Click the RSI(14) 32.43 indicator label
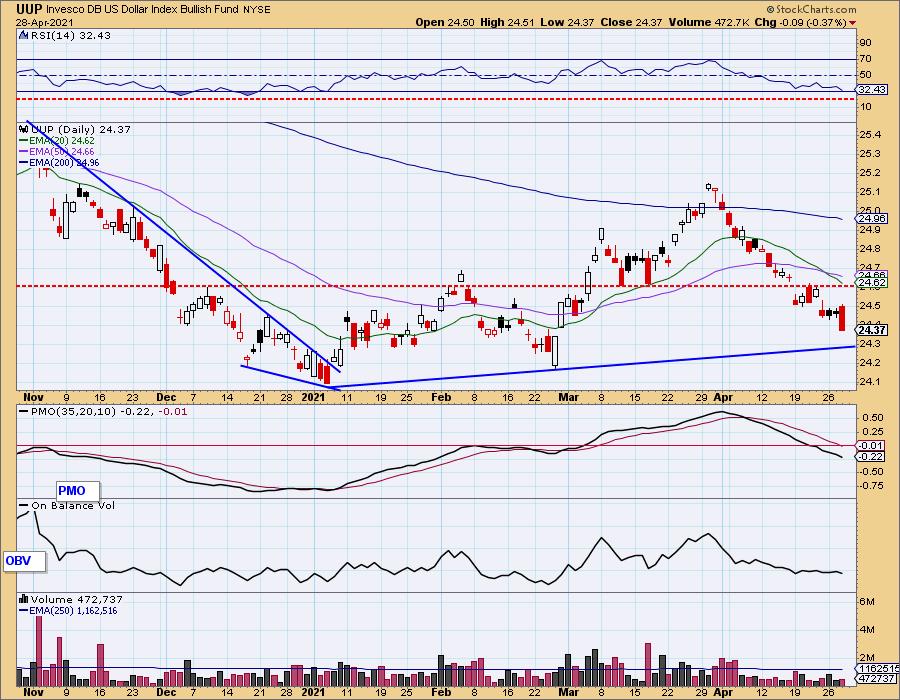This screenshot has width=900, height=700. click(70, 35)
